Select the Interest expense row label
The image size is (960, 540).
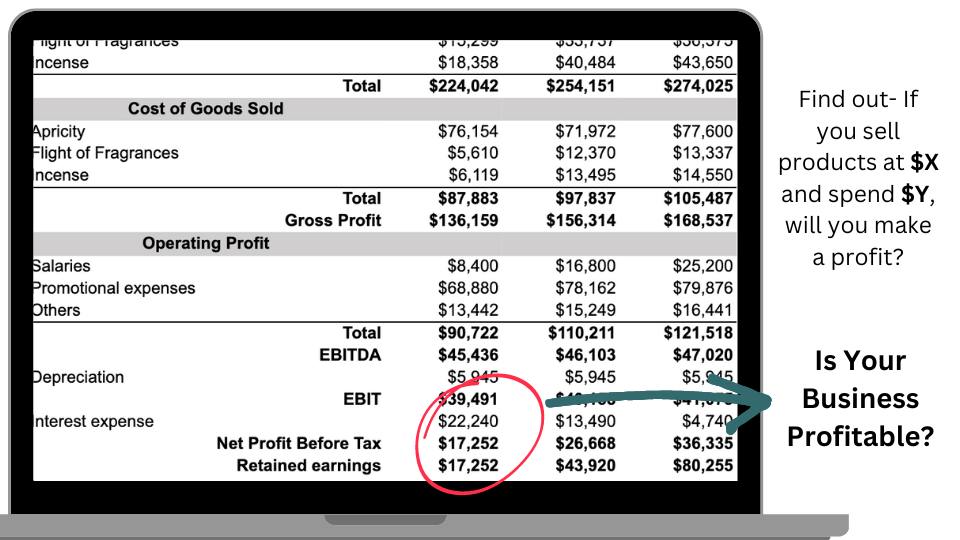(93, 421)
